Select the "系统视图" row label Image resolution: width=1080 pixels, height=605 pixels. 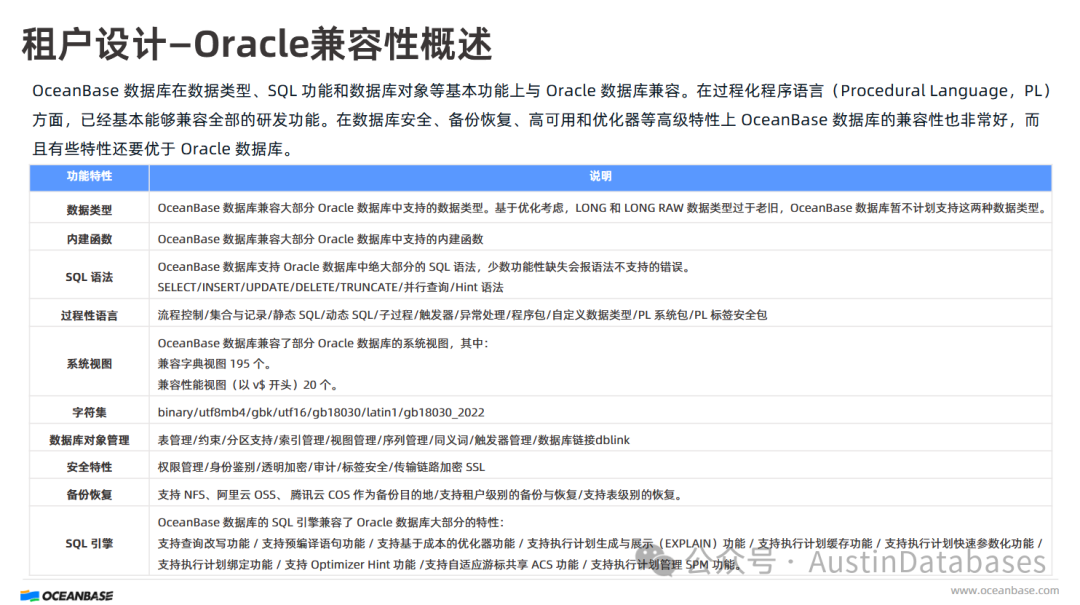[x=90, y=364]
